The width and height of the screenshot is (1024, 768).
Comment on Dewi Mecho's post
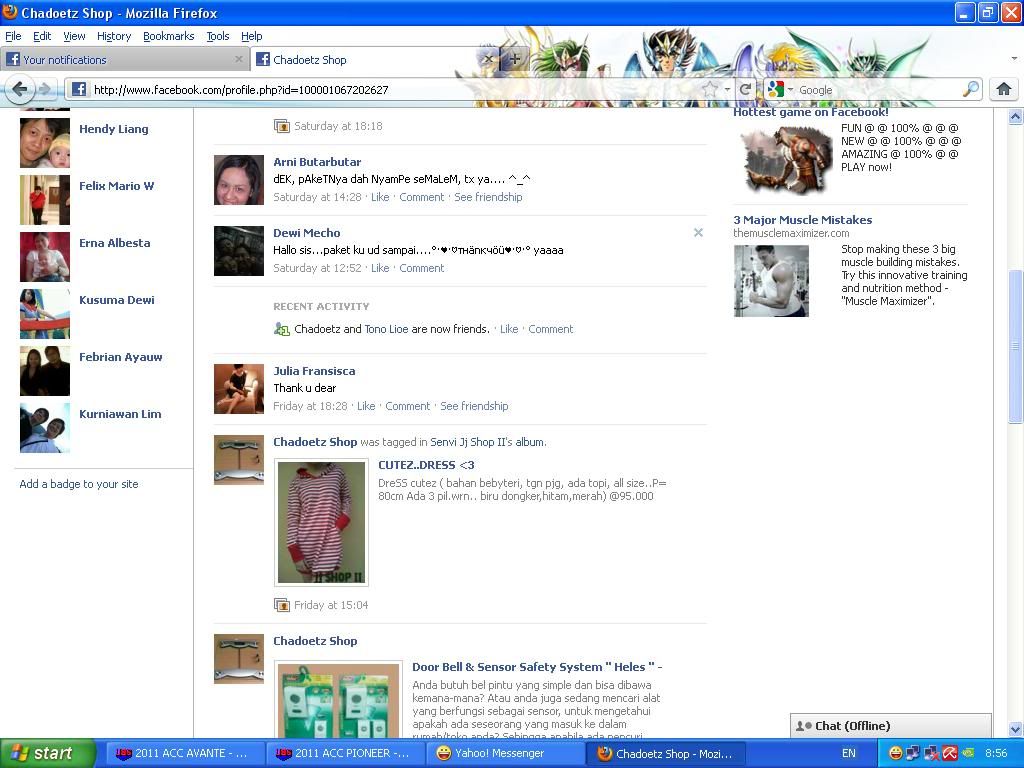point(422,268)
